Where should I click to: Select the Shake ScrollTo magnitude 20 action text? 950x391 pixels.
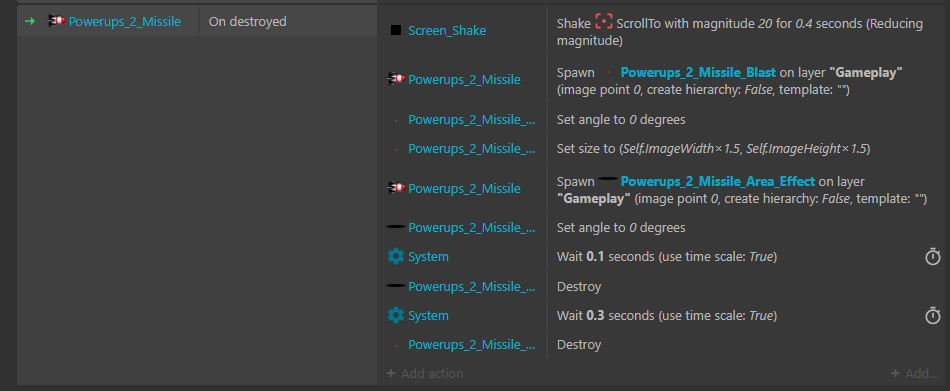tap(740, 33)
